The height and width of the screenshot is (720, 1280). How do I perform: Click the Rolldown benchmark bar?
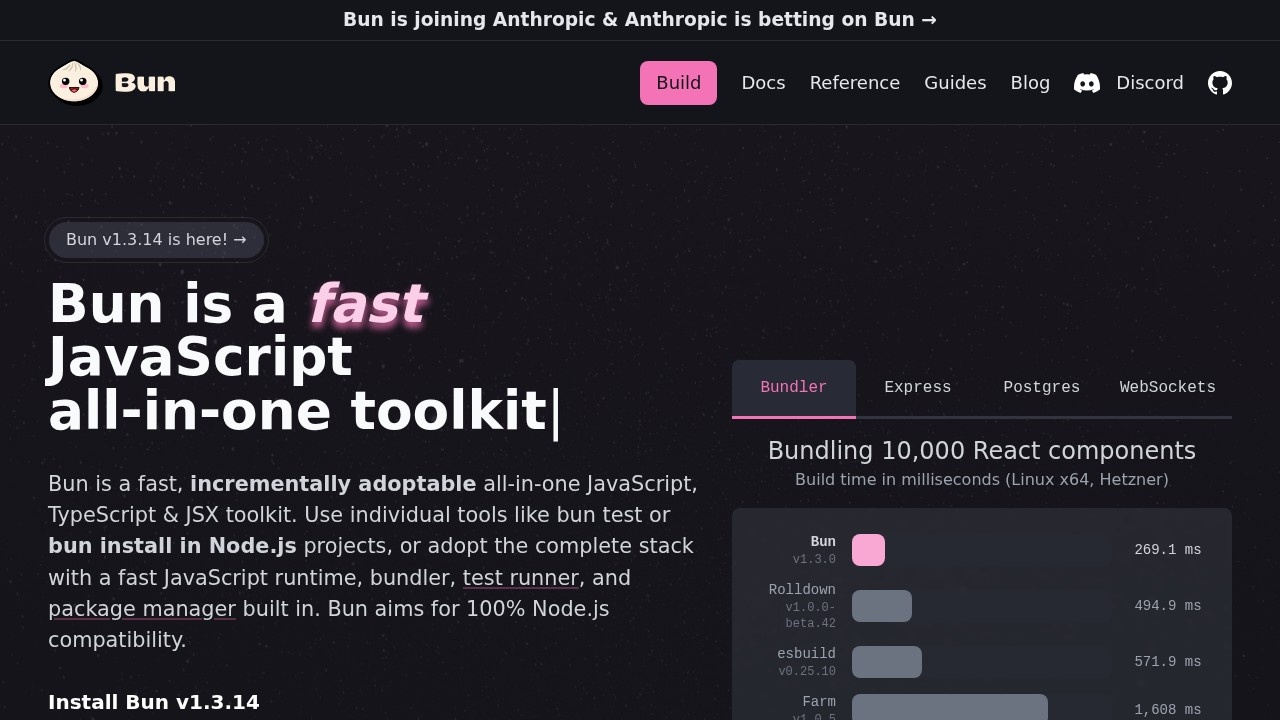click(x=882, y=606)
